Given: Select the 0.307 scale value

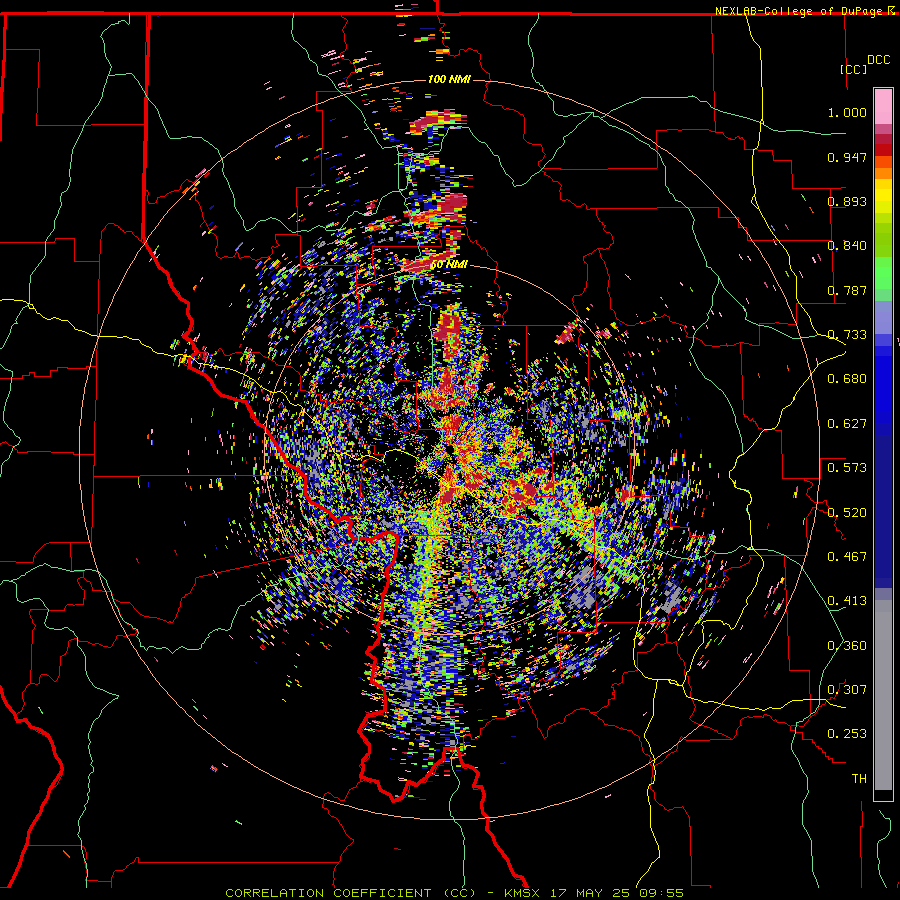Looking at the screenshot, I should click(x=847, y=690).
